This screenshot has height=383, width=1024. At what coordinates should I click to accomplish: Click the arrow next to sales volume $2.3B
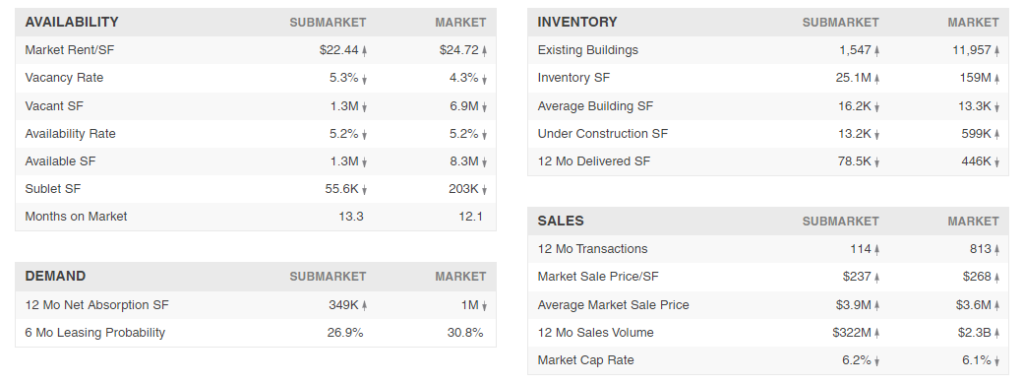997,333
